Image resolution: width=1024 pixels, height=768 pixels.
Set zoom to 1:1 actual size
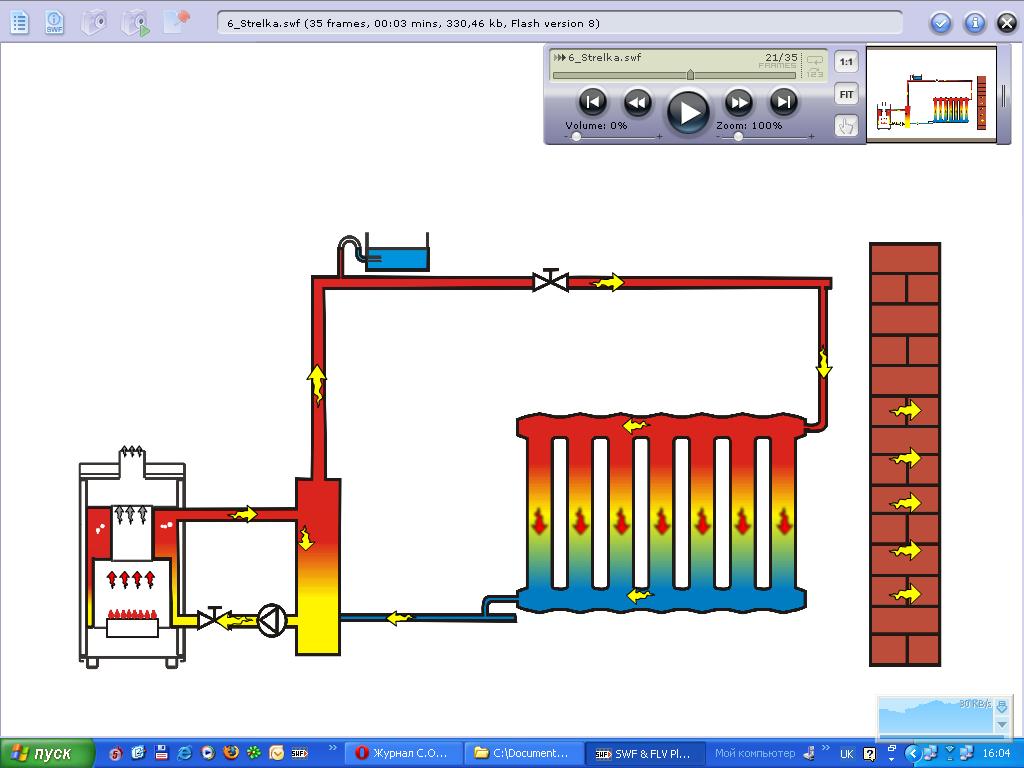pyautogui.click(x=847, y=62)
